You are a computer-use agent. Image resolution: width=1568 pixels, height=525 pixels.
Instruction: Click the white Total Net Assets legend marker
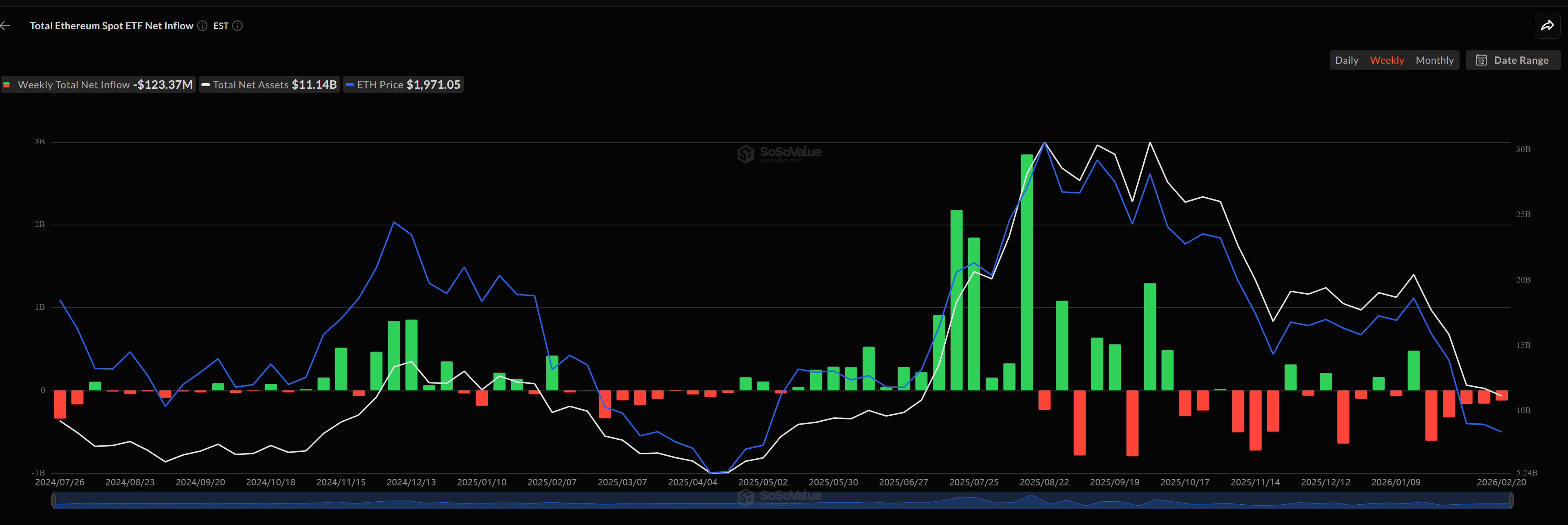(x=206, y=85)
